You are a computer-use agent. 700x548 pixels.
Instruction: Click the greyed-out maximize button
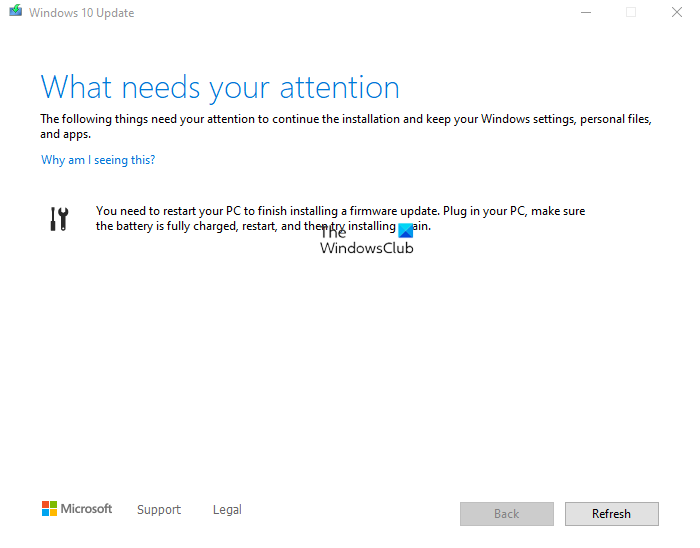point(631,13)
